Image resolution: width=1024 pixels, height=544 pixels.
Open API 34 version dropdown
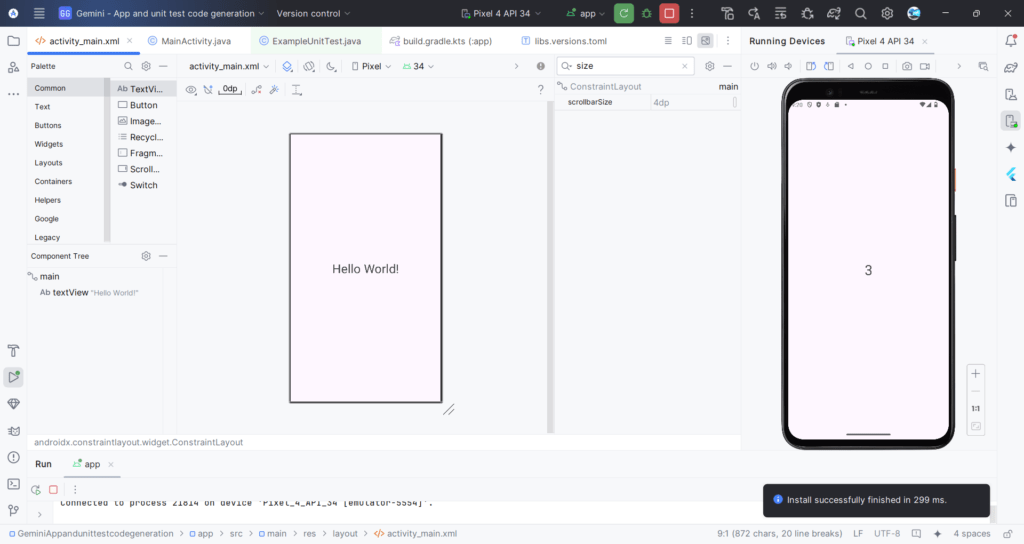point(418,66)
